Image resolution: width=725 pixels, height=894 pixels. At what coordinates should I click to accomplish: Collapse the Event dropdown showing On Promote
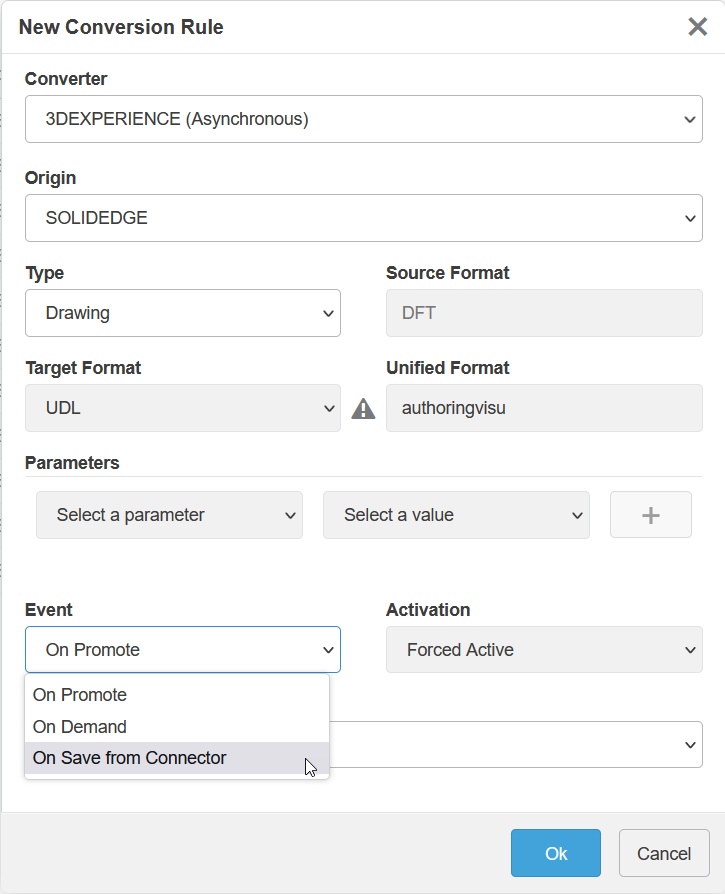pos(183,649)
